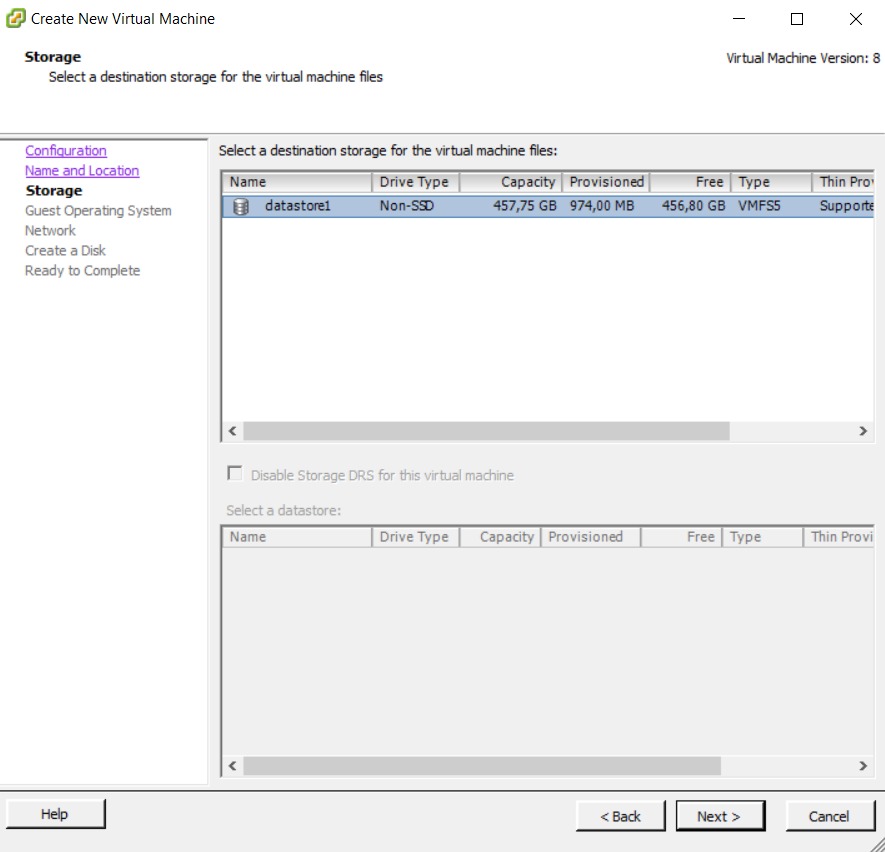The image size is (885, 852).
Task: Go to Name and Location step
Action: [x=82, y=171]
